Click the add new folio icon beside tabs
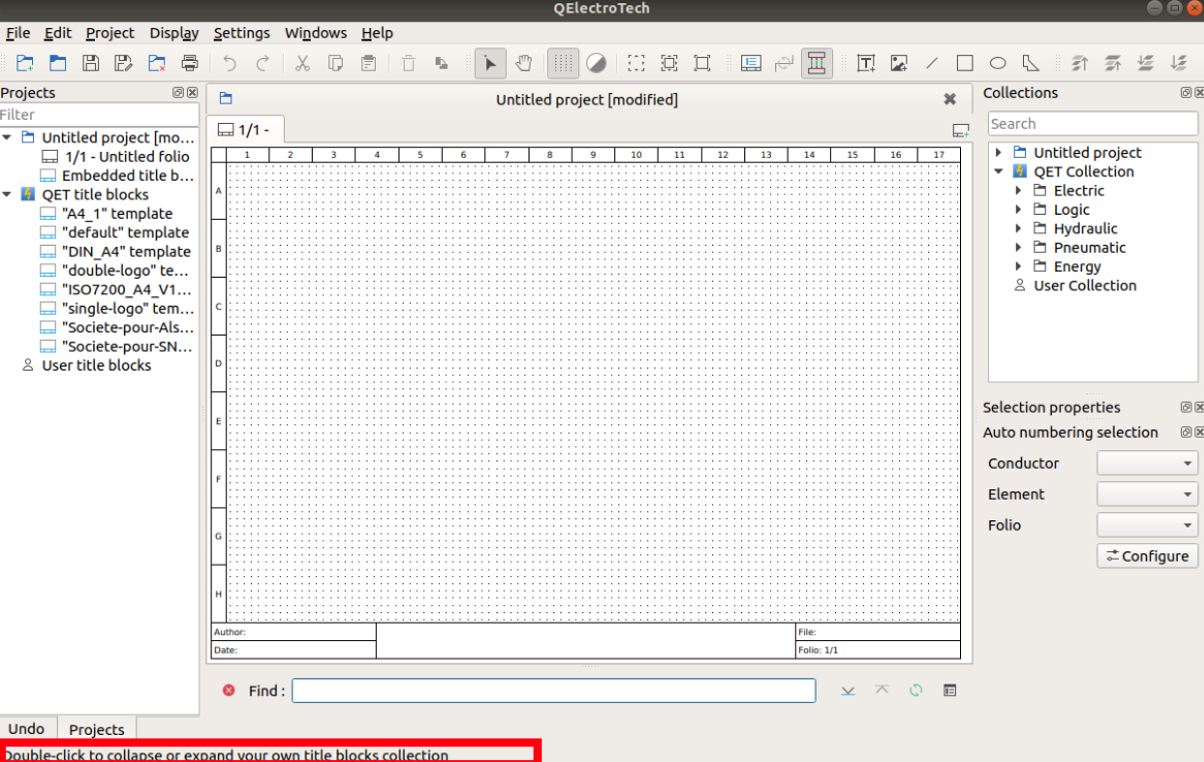 [960, 131]
